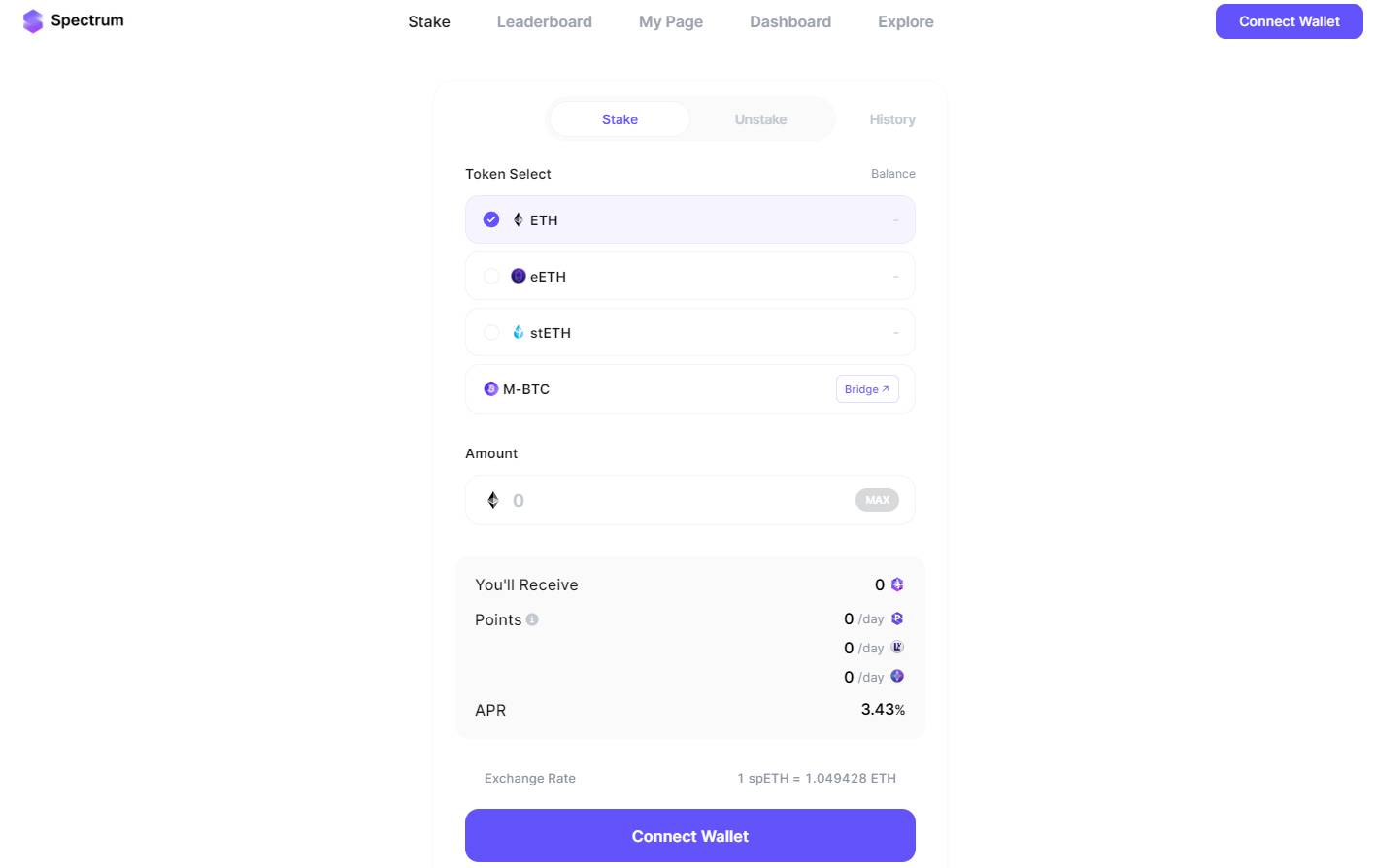Click the Connect Wallet button in the header
The height and width of the screenshot is (868, 1375).
[1290, 21]
